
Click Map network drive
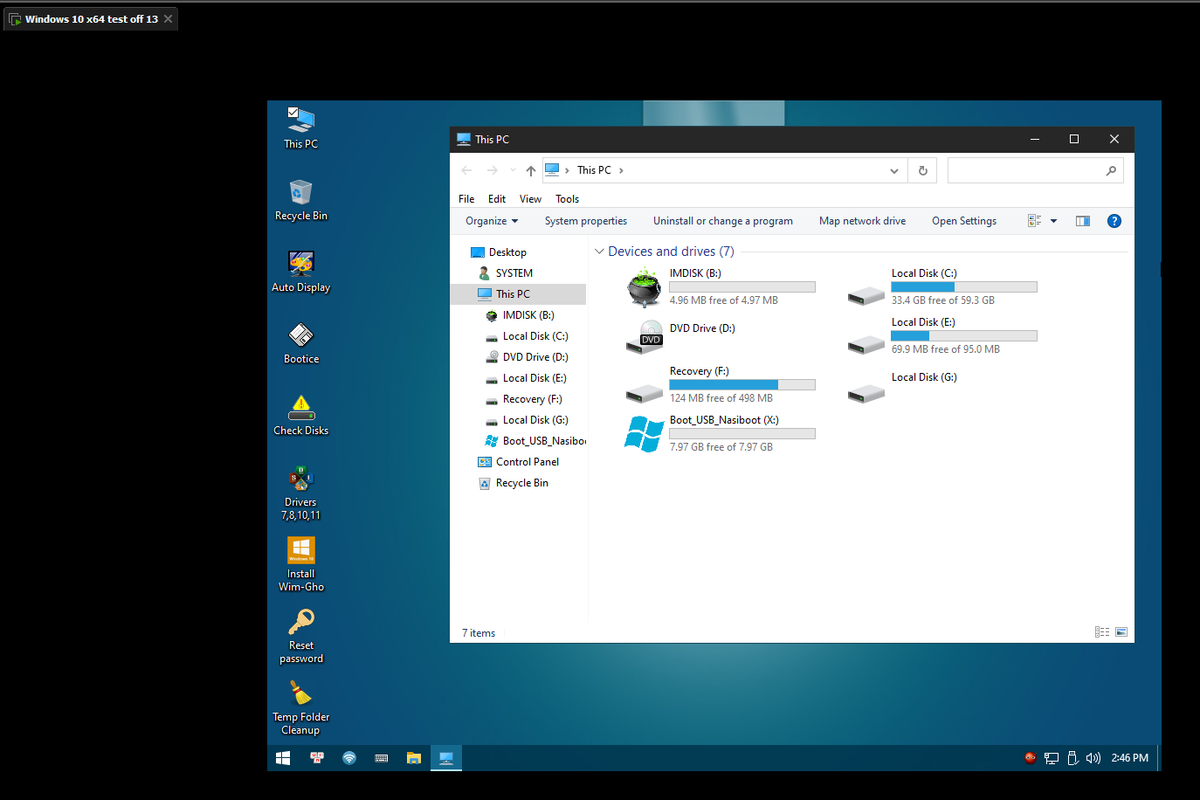862,221
